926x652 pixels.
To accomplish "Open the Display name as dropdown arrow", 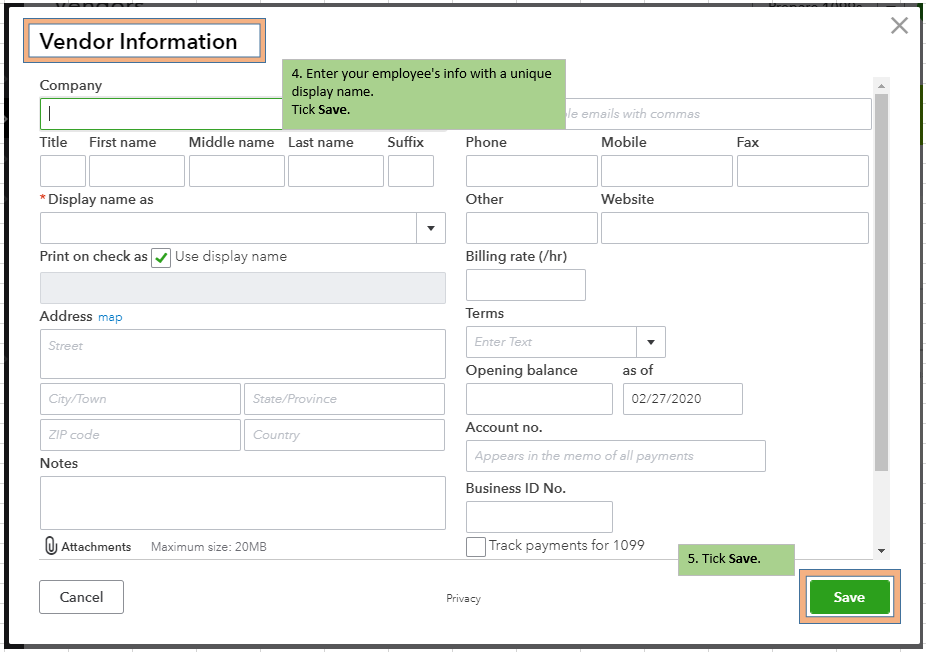I will click(x=431, y=228).
